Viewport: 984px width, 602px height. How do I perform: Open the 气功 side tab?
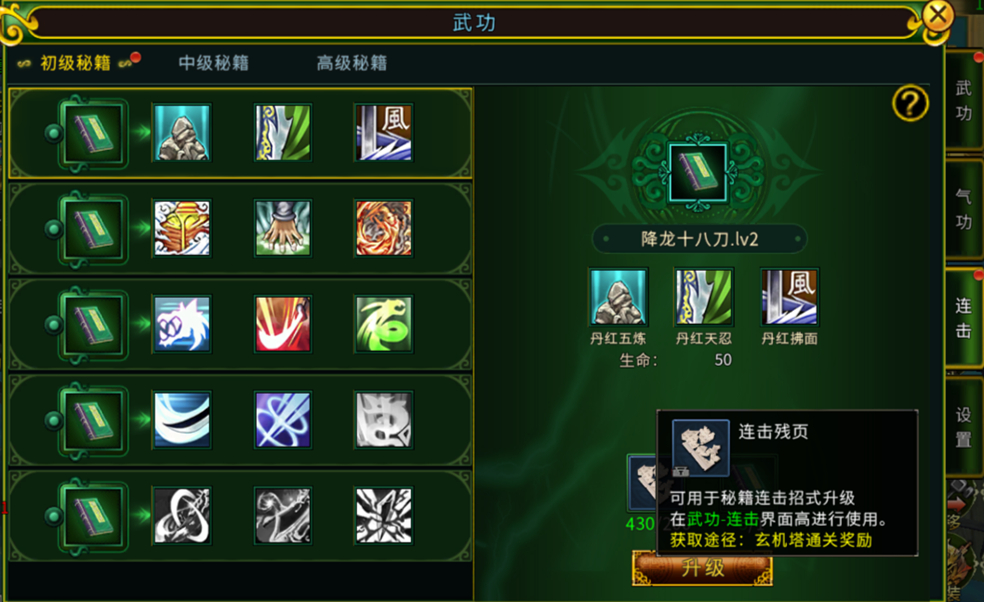[x=963, y=209]
